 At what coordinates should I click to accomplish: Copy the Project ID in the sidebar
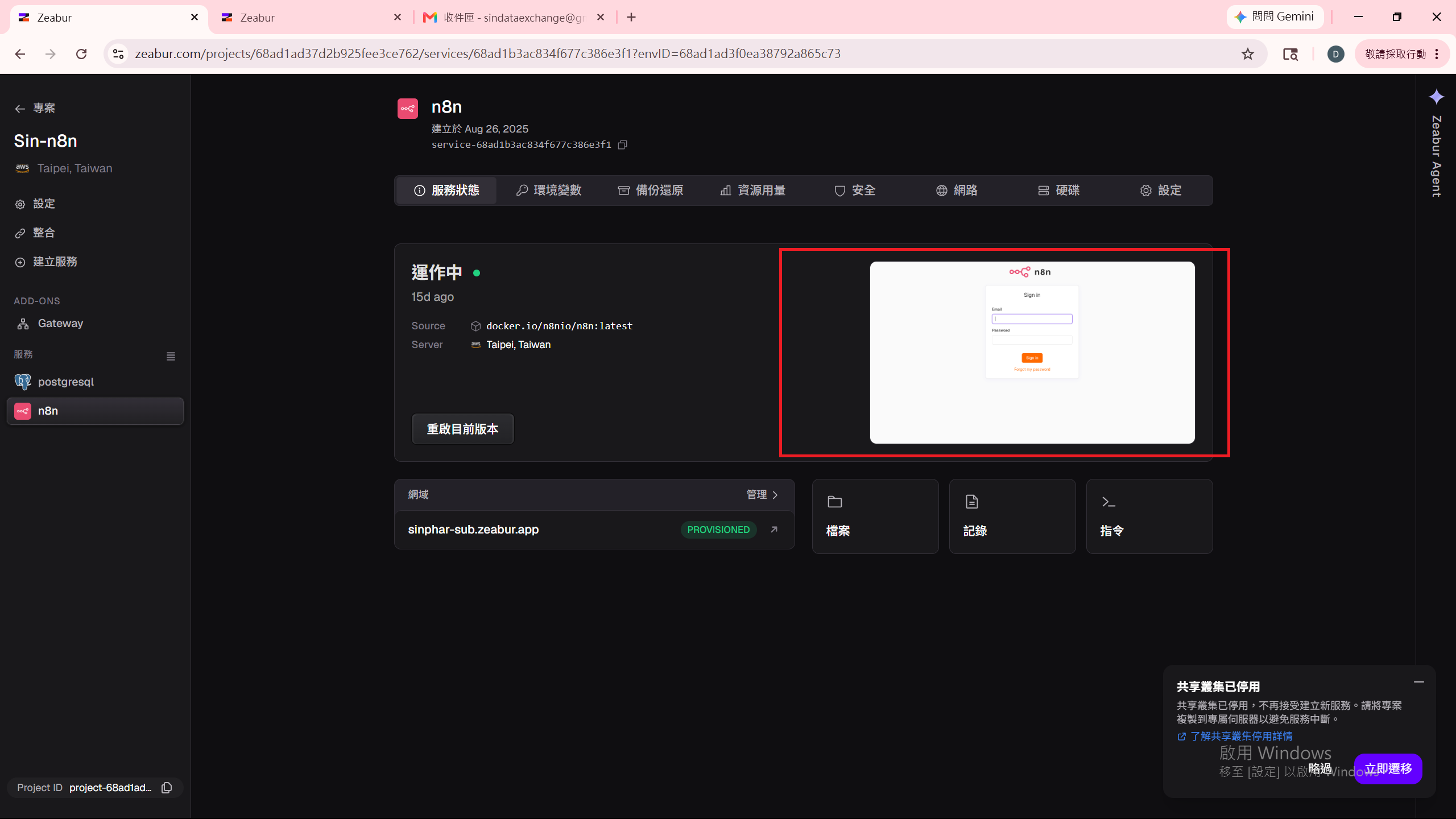[x=167, y=788]
